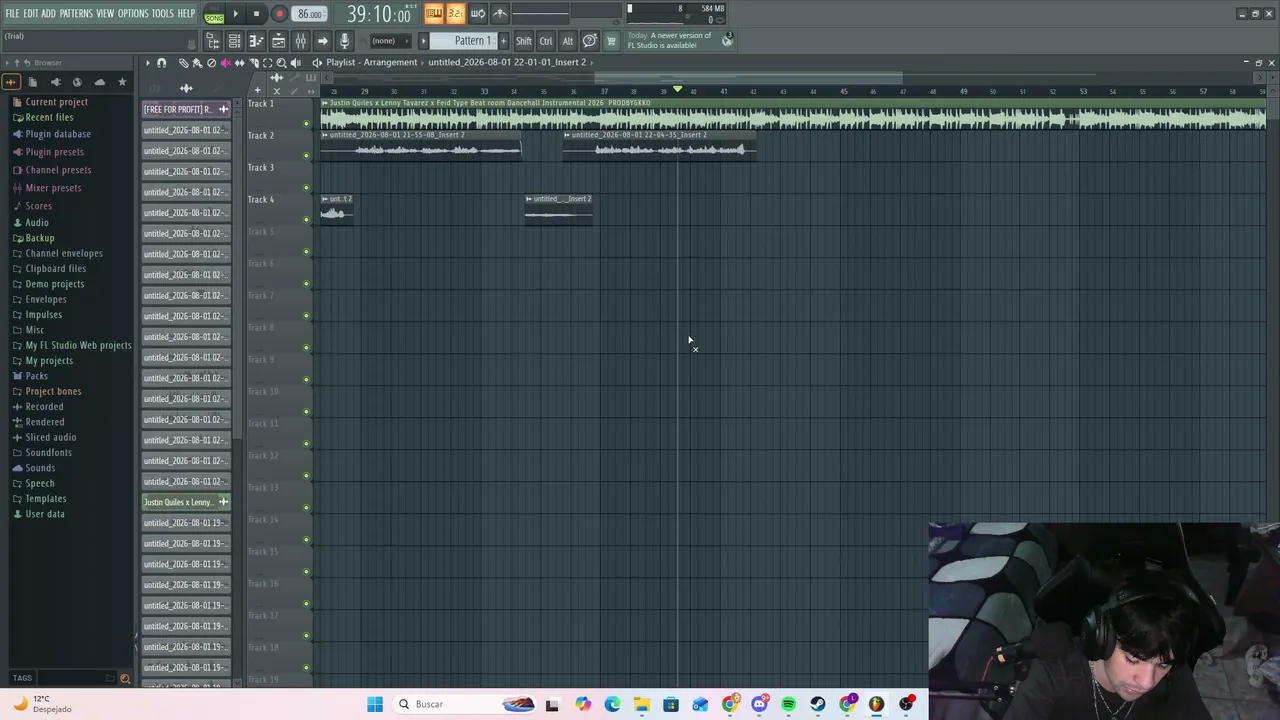Open the shopping cart store icon
Screen dimensions: 1280x720
click(611, 41)
